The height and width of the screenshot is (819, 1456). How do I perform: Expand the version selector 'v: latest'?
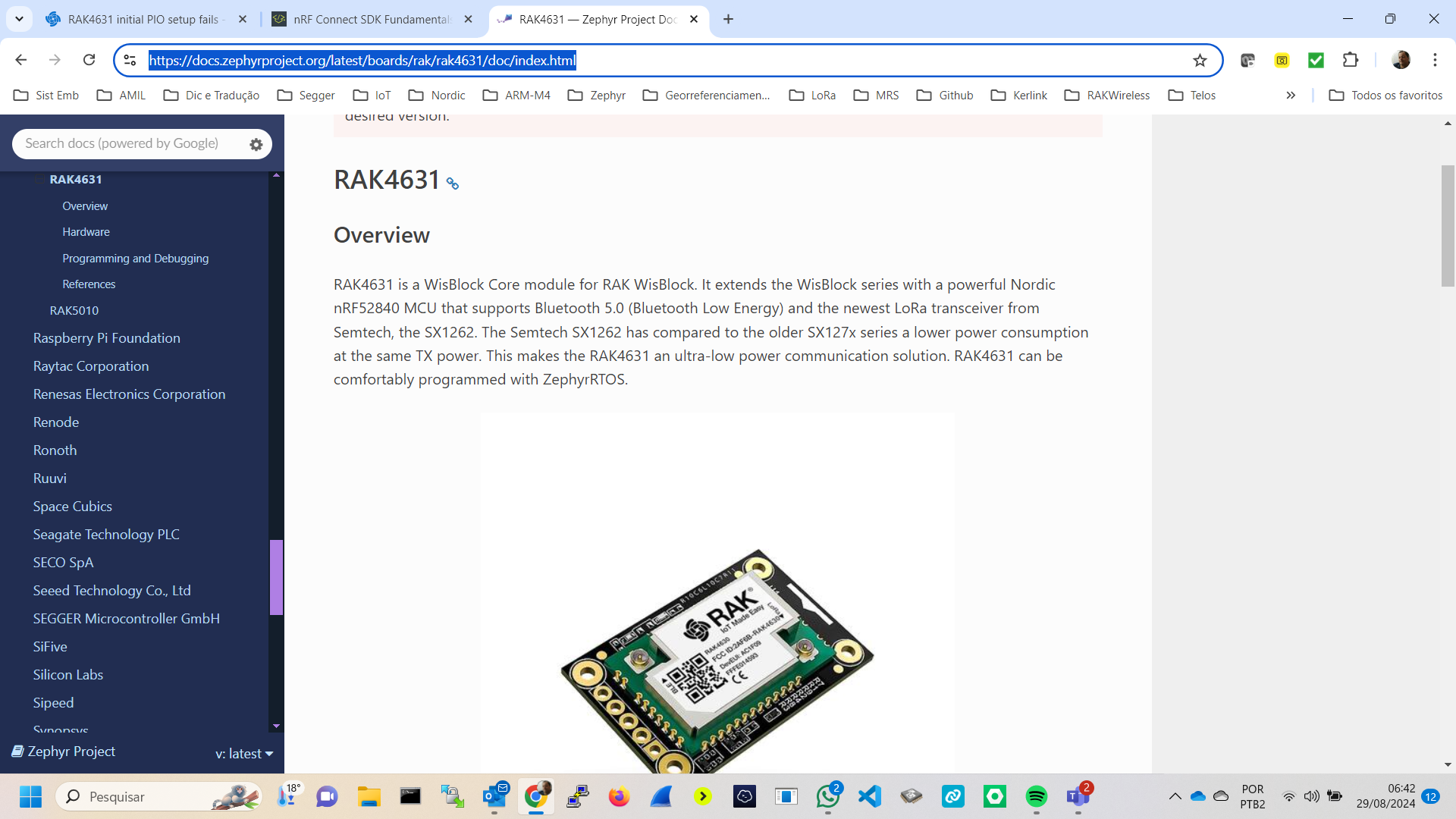(x=243, y=753)
